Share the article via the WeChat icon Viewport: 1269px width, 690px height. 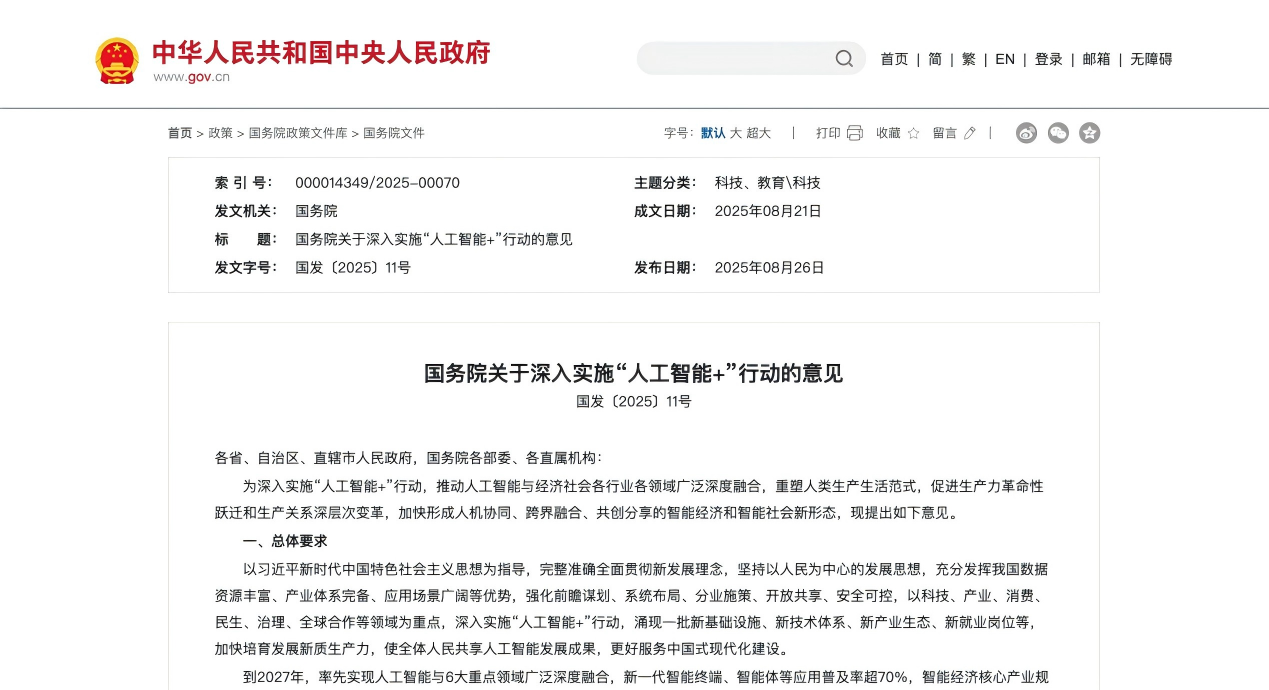tap(1058, 132)
